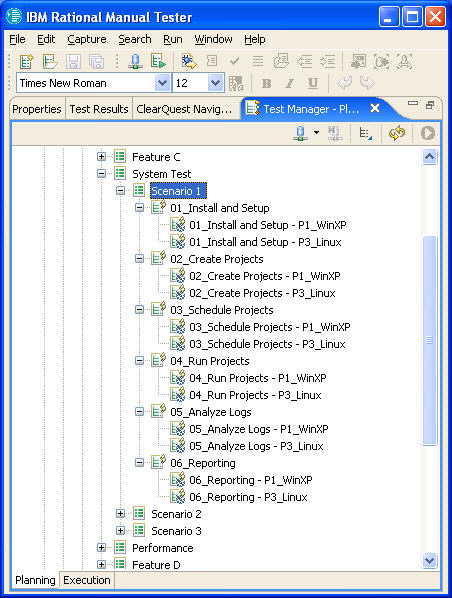Image resolution: width=452 pixels, height=598 pixels.
Task: Click the scrollbar down arrow
Action: click(x=429, y=560)
